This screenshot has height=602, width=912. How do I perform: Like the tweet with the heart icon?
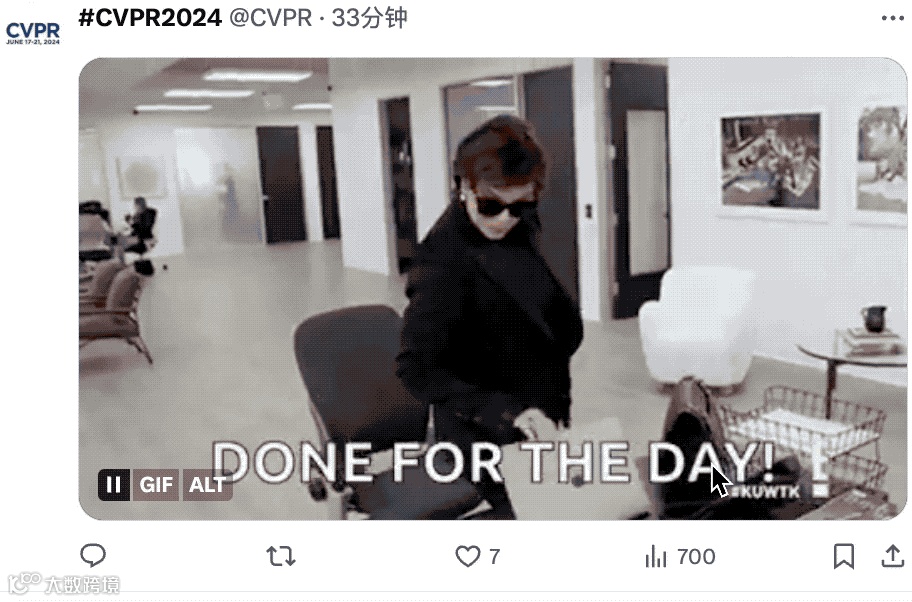coord(467,556)
